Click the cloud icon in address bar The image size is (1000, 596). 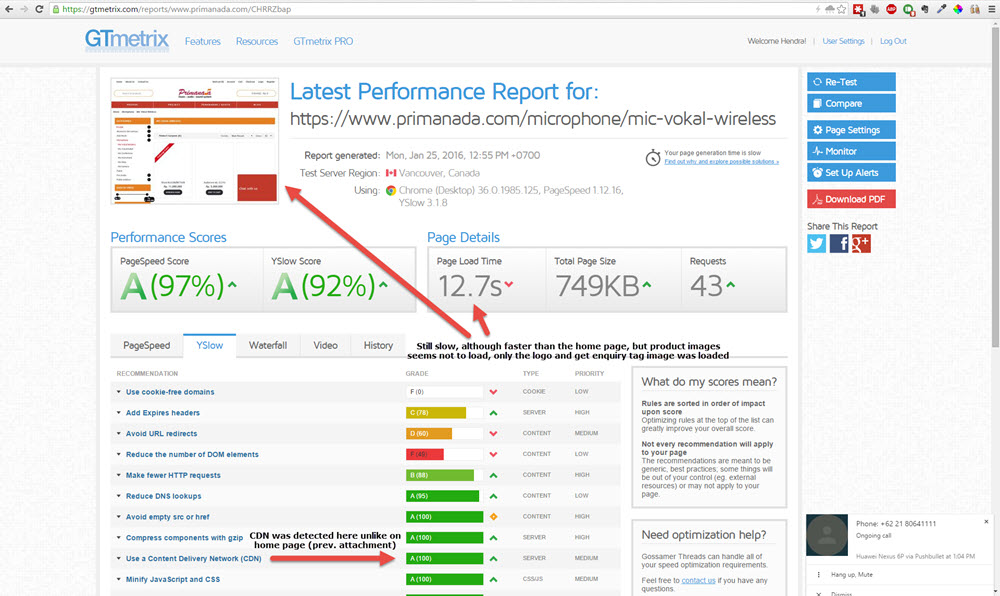pos(830,9)
